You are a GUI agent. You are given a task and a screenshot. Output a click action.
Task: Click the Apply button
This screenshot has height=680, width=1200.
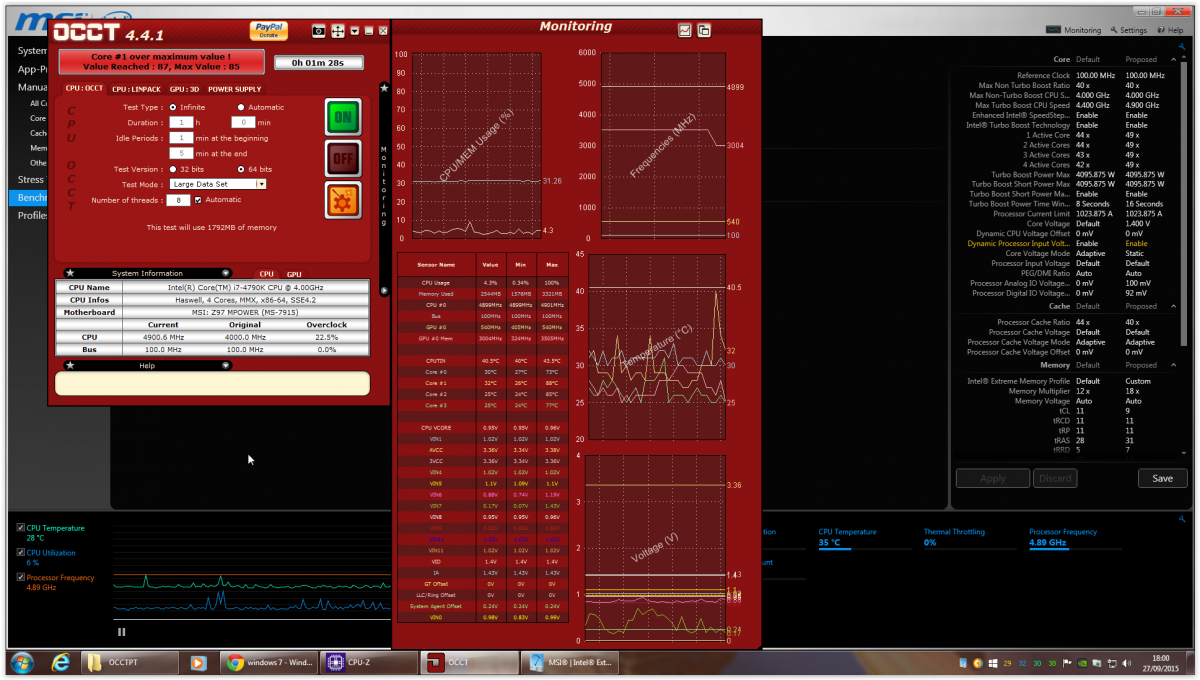tap(993, 478)
